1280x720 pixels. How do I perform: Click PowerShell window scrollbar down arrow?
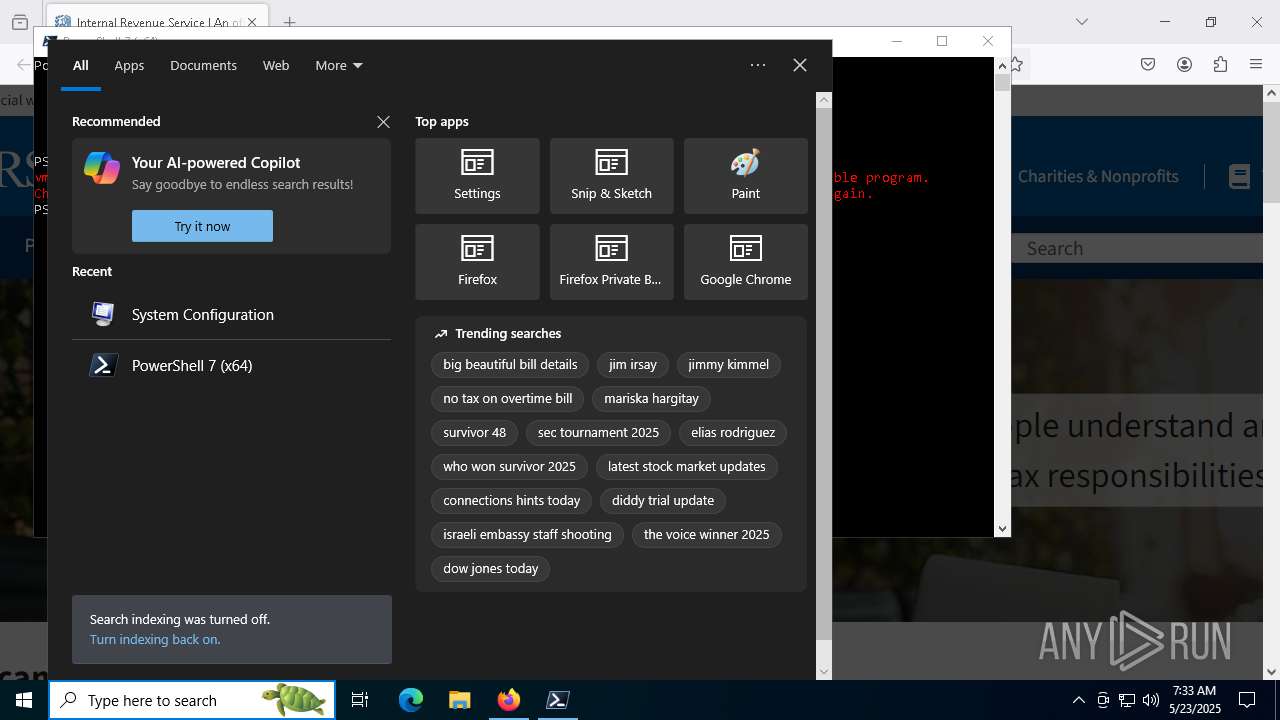click(x=1002, y=528)
